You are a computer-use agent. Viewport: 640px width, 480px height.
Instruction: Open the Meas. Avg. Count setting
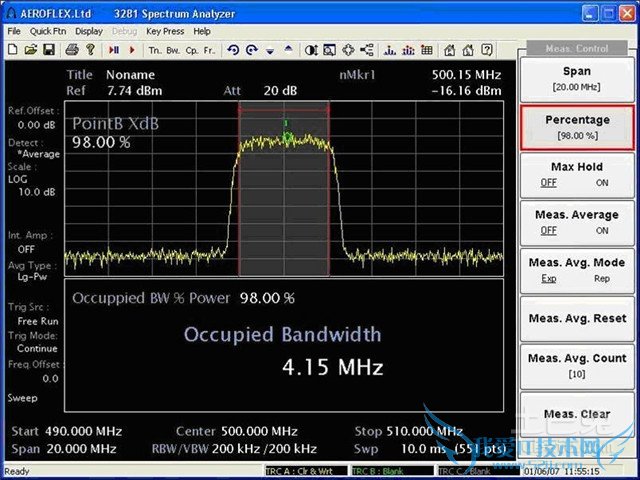point(577,365)
